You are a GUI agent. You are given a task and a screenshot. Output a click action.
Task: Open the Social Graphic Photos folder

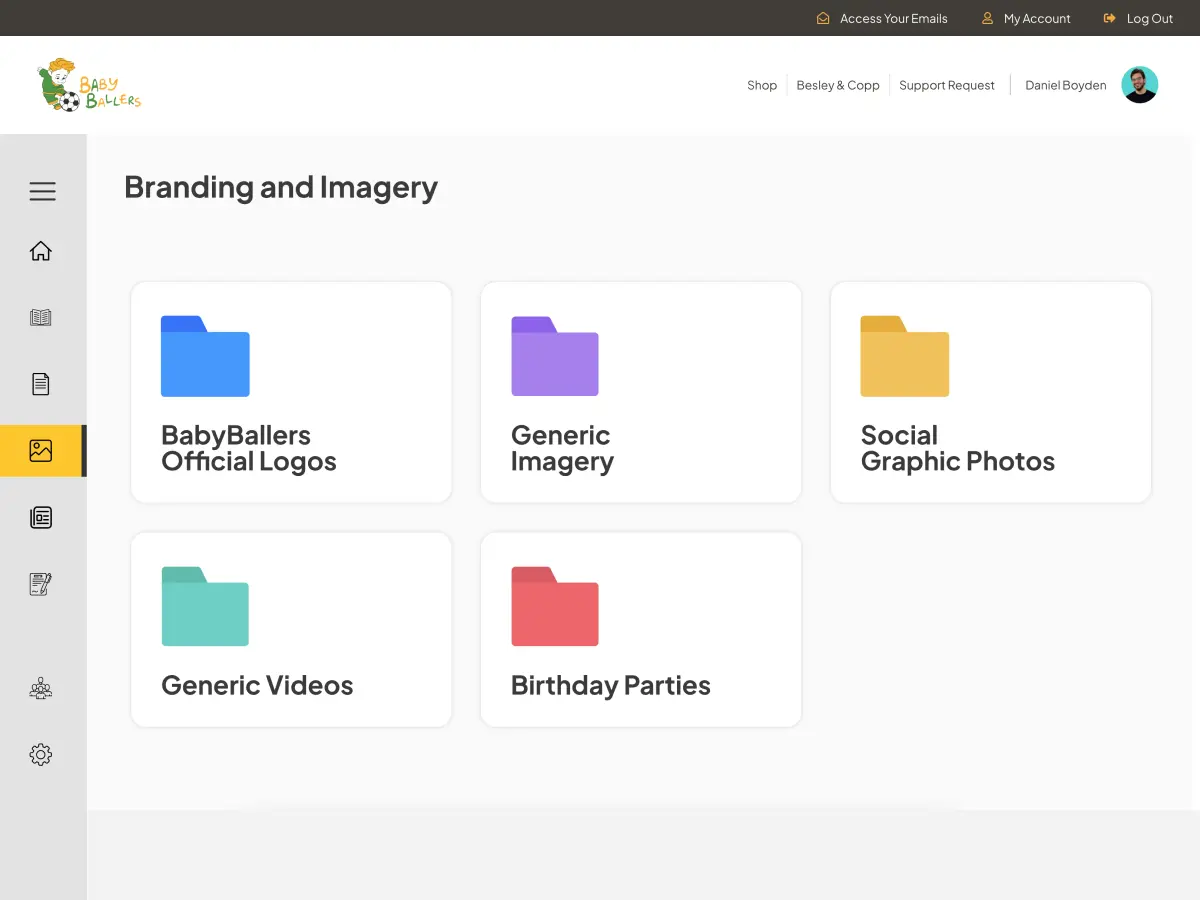click(990, 392)
